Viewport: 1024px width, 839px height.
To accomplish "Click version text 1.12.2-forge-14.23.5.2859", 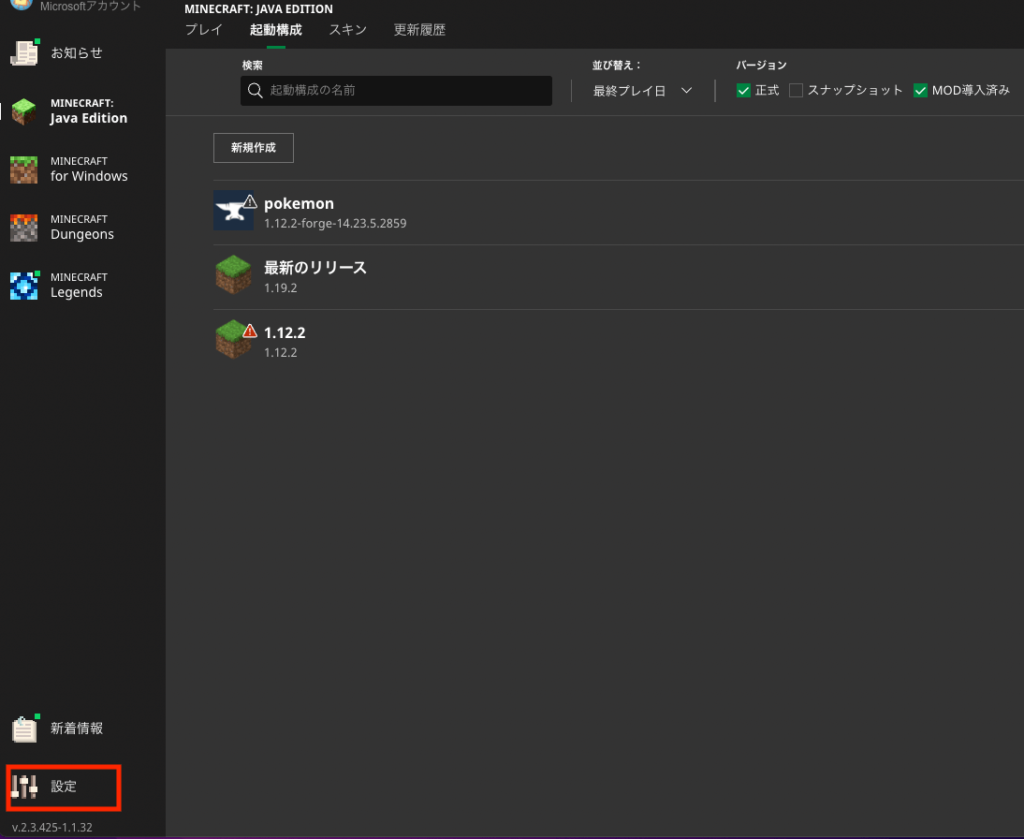I will tap(335, 223).
